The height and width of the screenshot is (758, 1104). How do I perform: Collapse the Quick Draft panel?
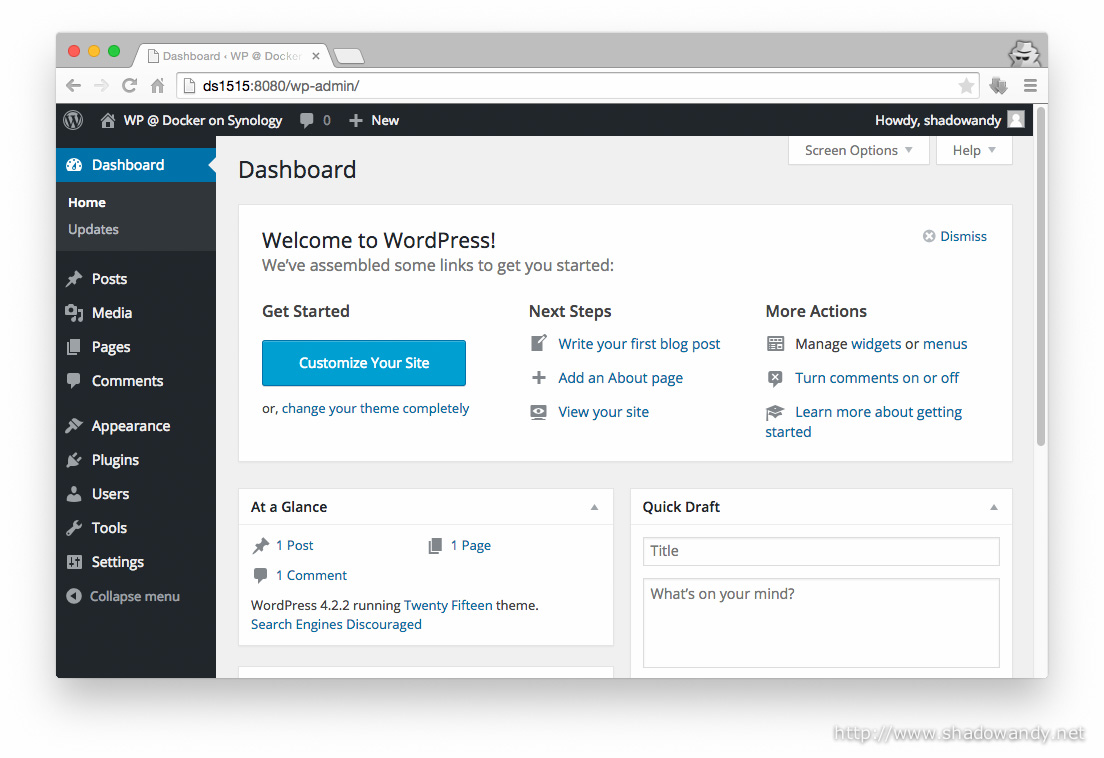coord(993,507)
